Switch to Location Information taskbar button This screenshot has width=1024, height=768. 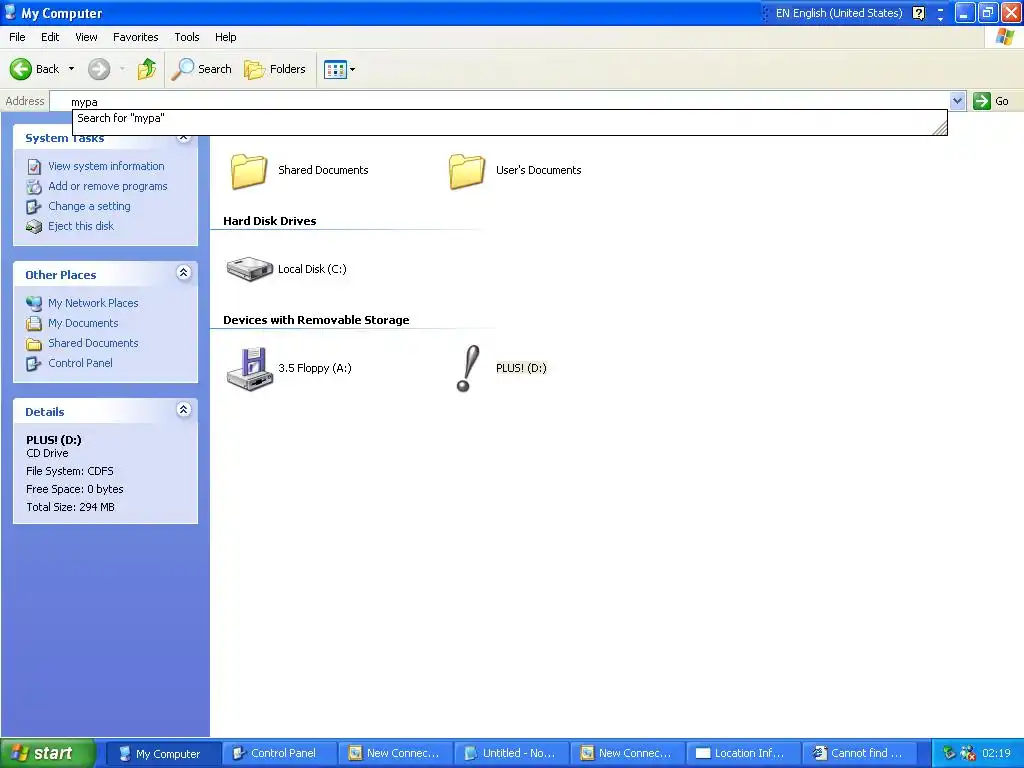pos(743,754)
